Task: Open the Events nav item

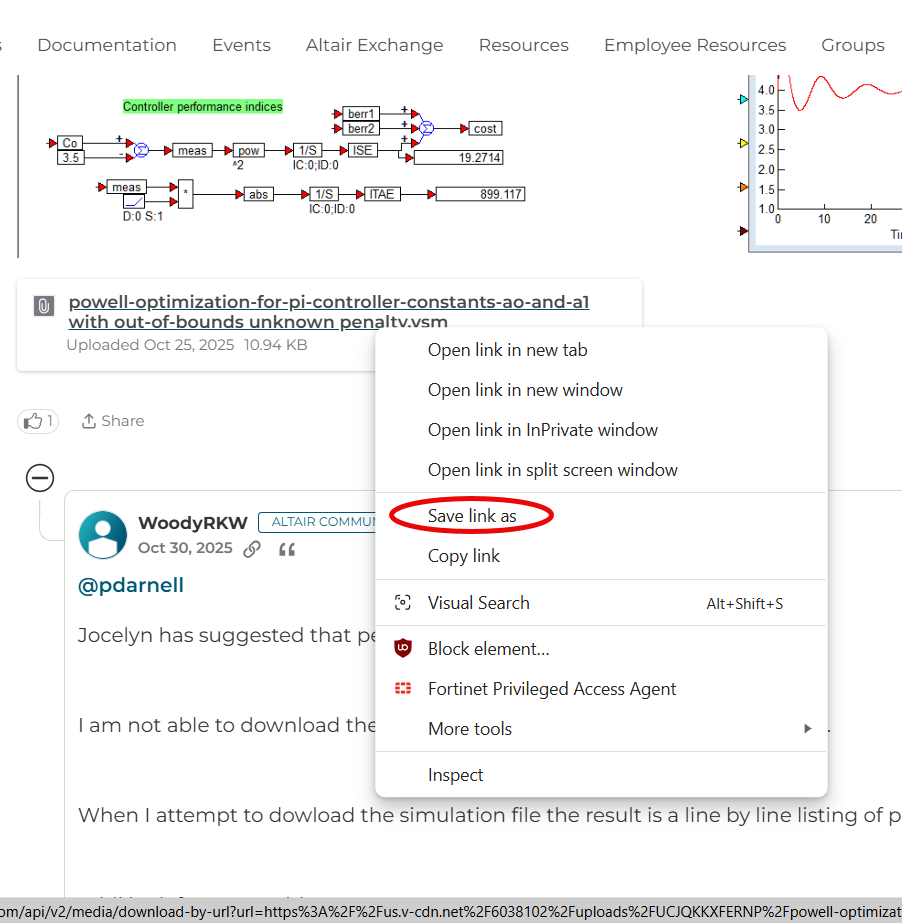Action: (241, 45)
